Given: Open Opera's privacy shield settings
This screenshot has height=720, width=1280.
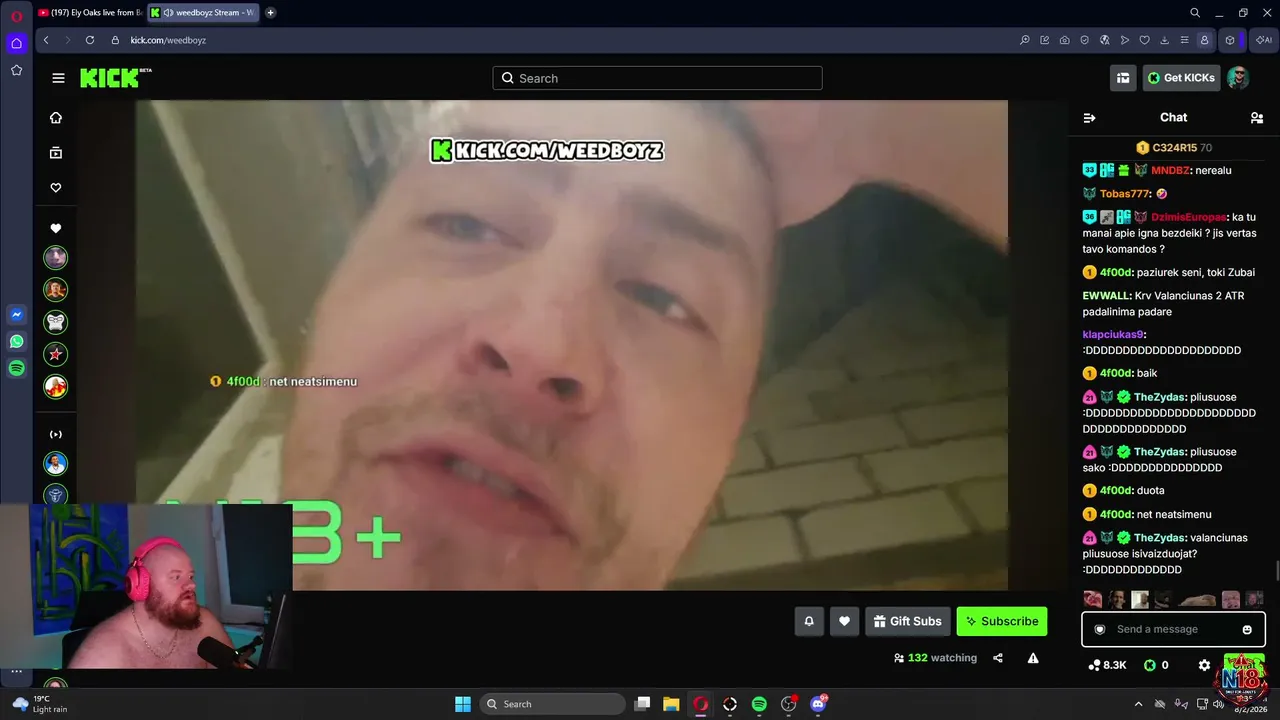Looking at the screenshot, I should 1085,40.
